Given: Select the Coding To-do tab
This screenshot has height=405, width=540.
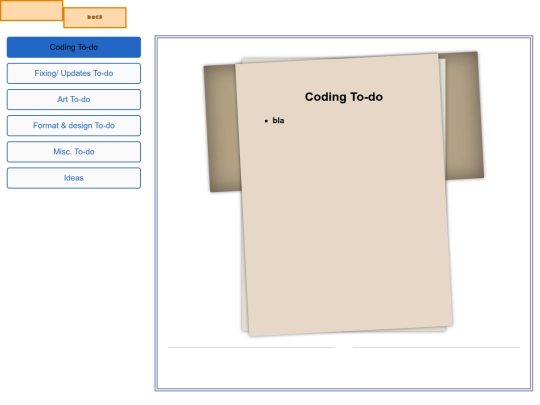Looking at the screenshot, I should [74, 47].
